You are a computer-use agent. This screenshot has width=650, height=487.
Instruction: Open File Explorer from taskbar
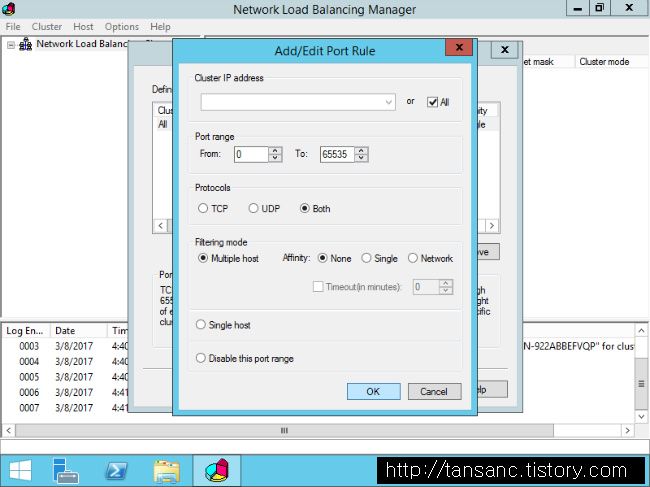point(167,471)
